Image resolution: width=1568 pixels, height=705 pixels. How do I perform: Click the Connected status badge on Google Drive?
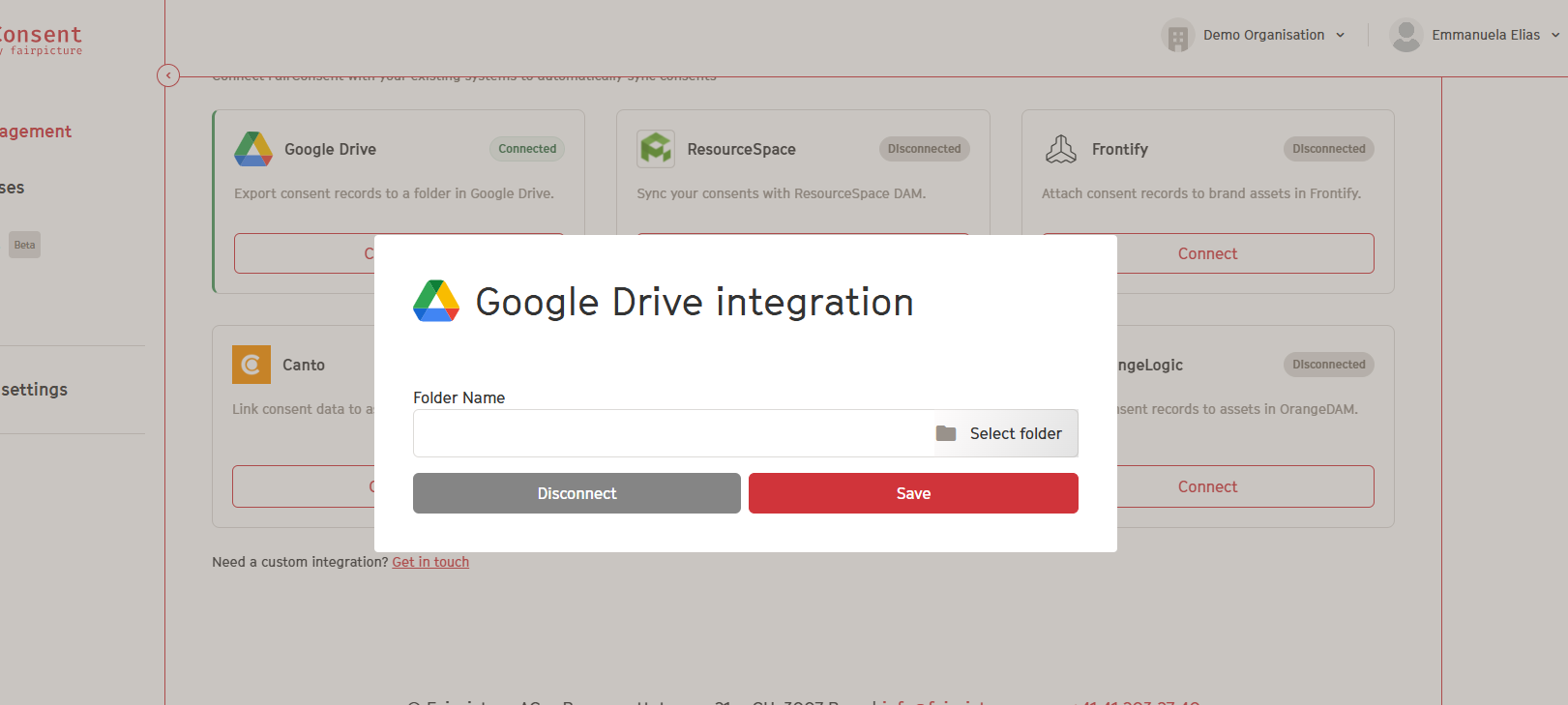coord(527,149)
